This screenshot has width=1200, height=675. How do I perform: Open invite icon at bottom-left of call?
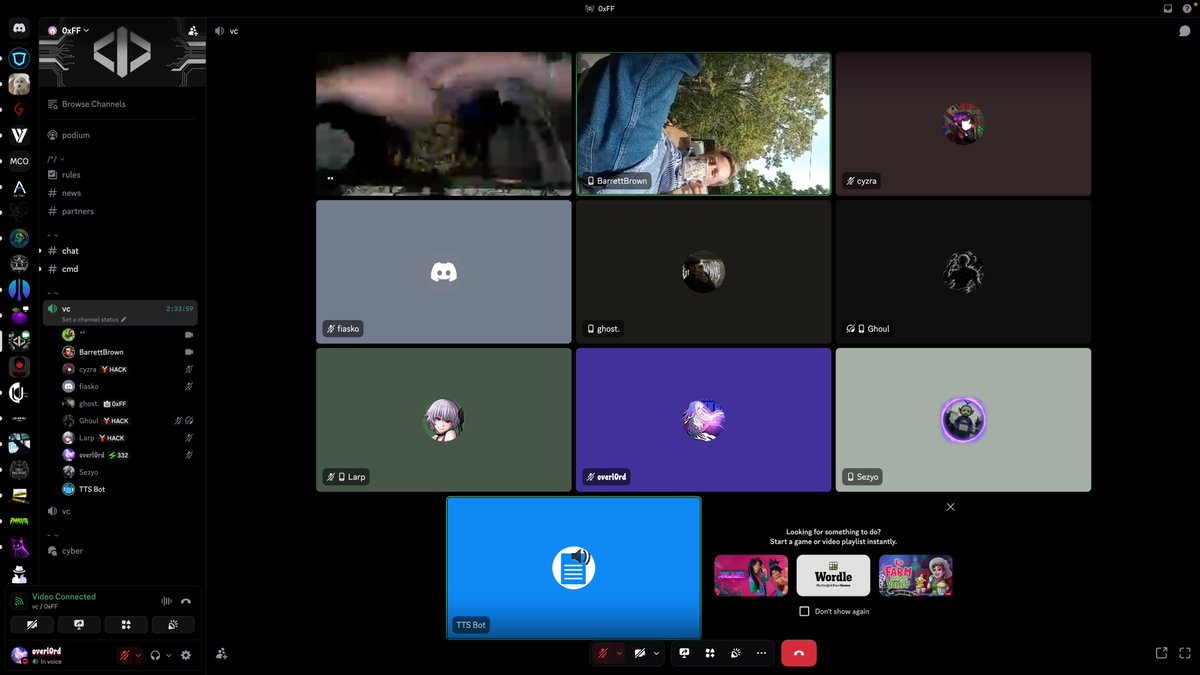point(221,653)
